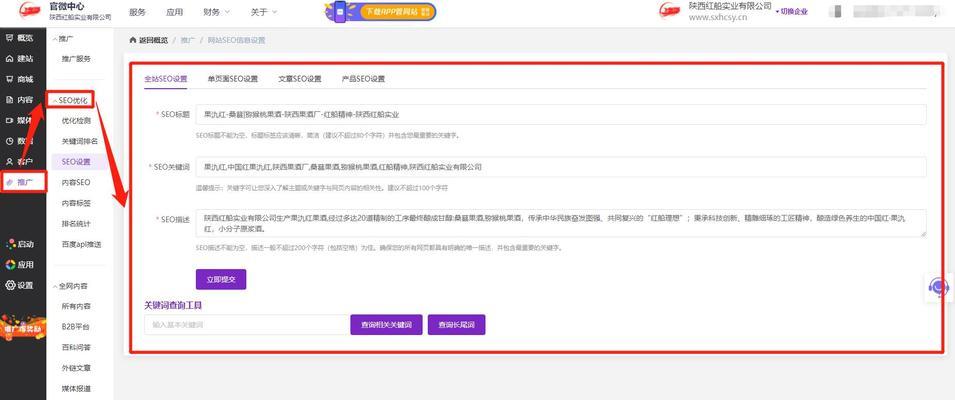Open 百度api推送 in the SEO menu
955x400 pixels.
click(81, 244)
